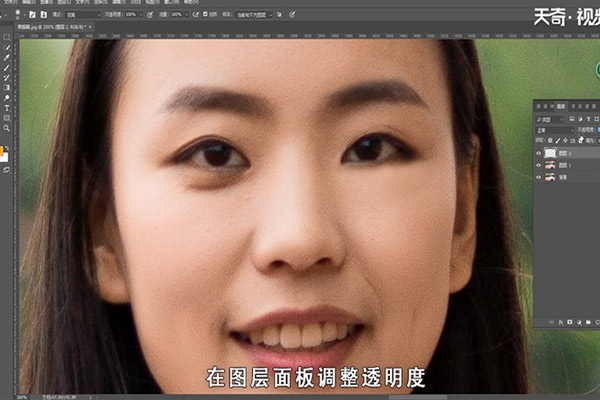
Task: Expand the flow slider arrow
Action: click(187, 15)
